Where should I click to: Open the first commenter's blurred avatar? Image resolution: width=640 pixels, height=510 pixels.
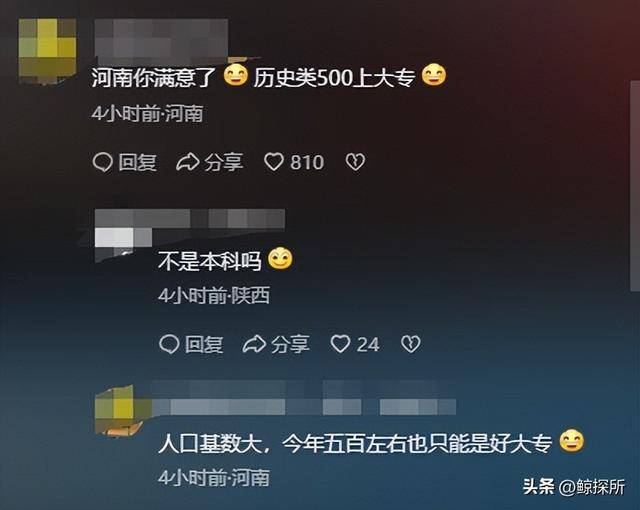(47, 51)
